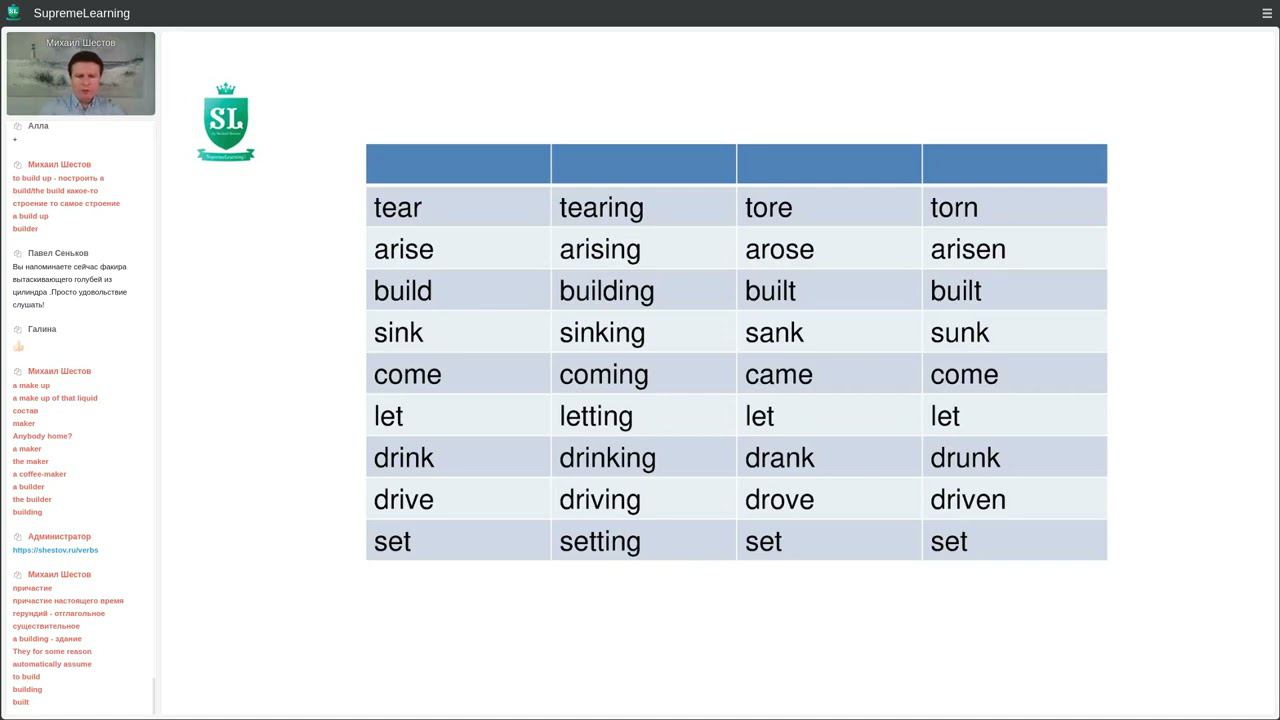Click the message icon beside Павел Сеньков
1280x720 pixels.
[x=17, y=254]
